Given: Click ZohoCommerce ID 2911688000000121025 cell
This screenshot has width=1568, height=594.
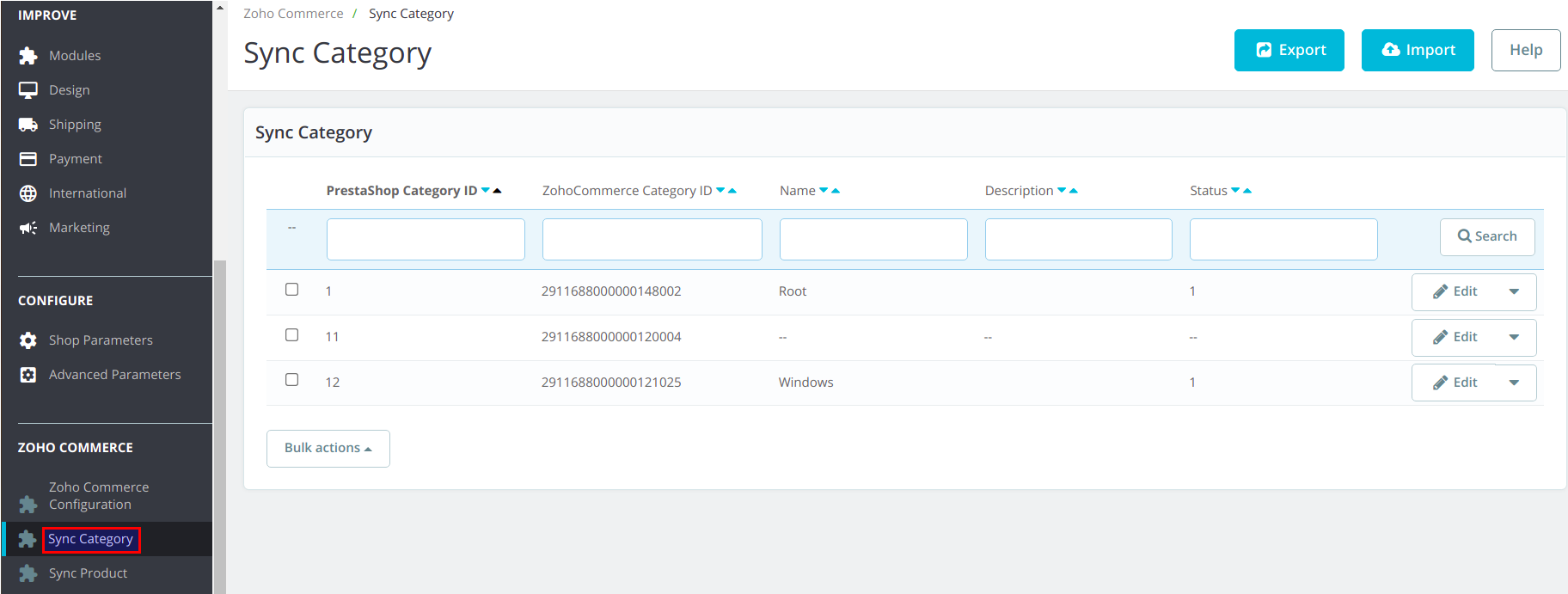Looking at the screenshot, I should point(611,383).
